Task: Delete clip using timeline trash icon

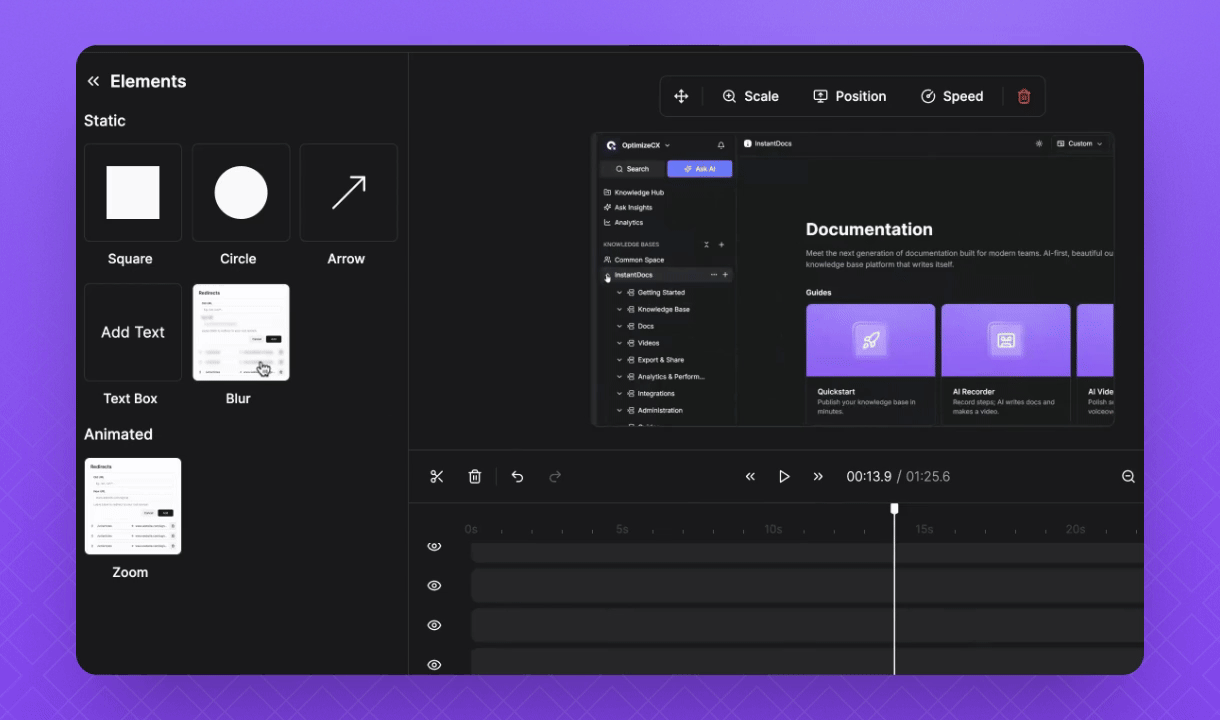Action: pos(475,477)
